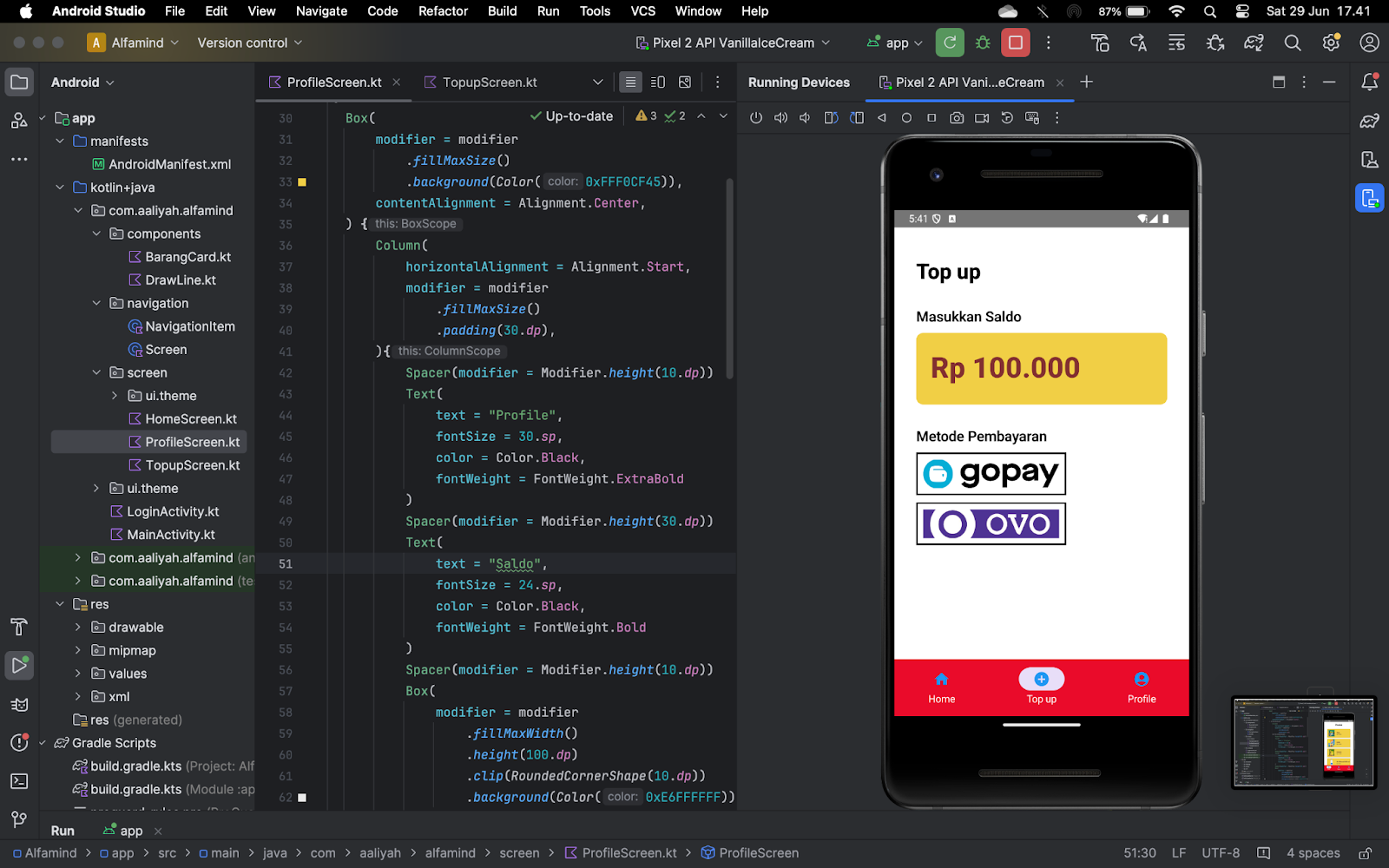
Task: Collapse the components package
Action: pos(96,234)
